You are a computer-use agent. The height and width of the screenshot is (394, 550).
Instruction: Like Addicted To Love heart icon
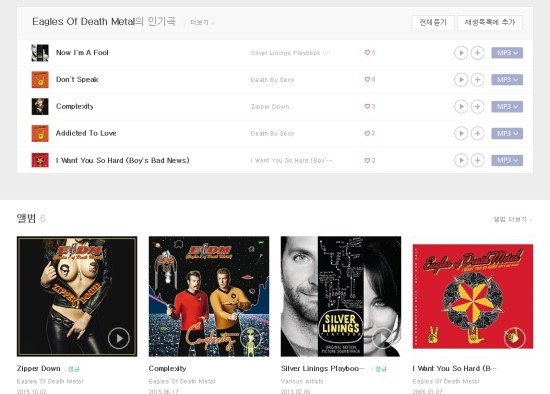point(367,133)
